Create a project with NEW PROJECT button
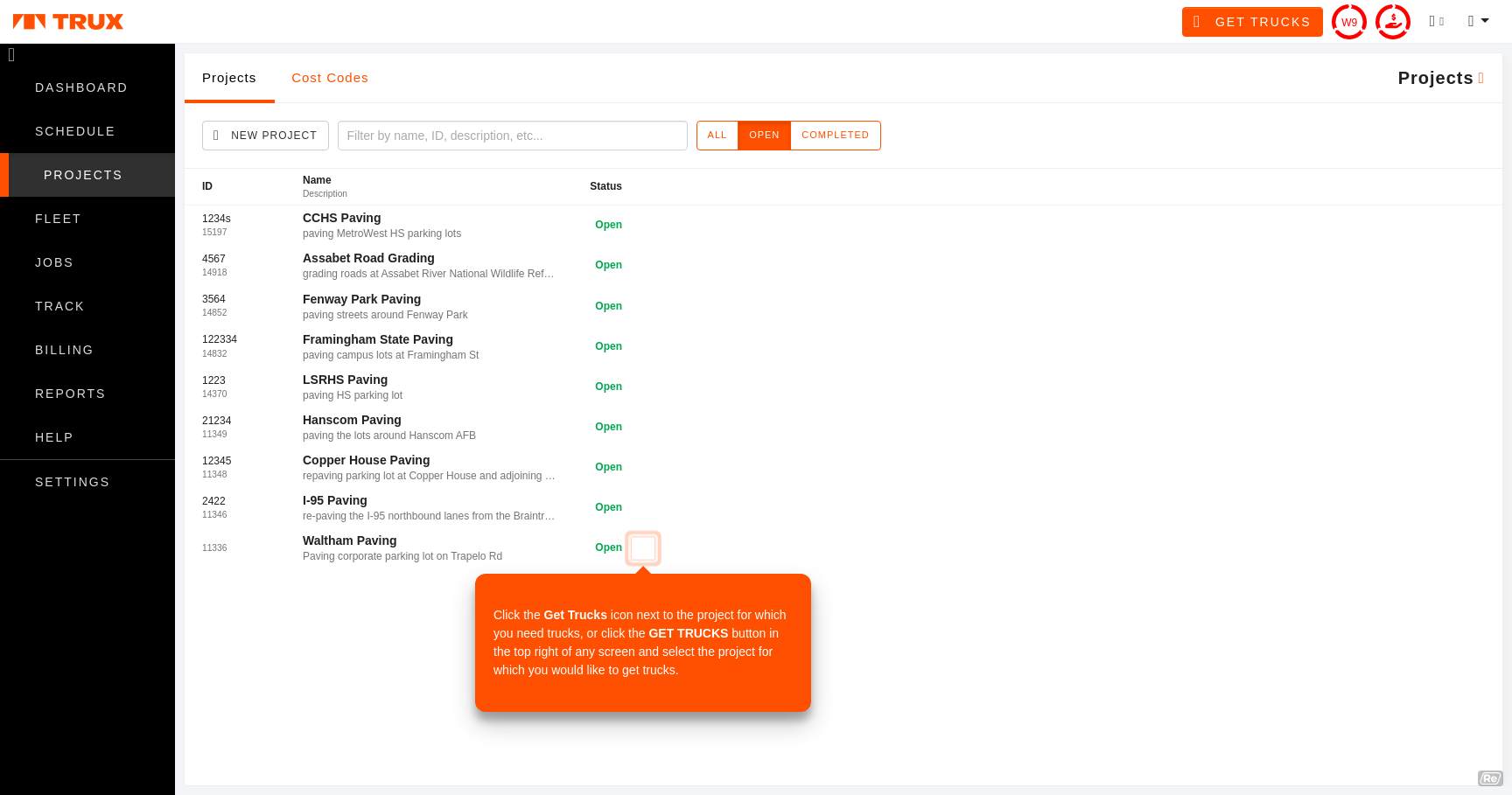Screen dimensions: 1512x795 265,136
